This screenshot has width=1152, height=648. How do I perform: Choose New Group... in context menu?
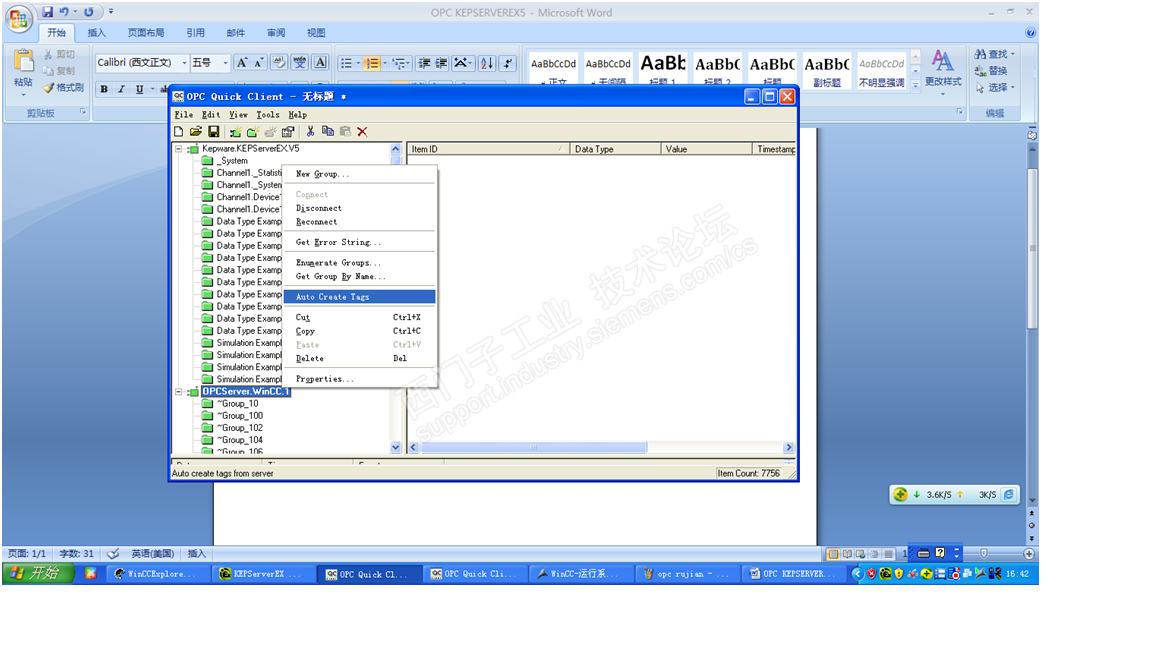(359, 174)
